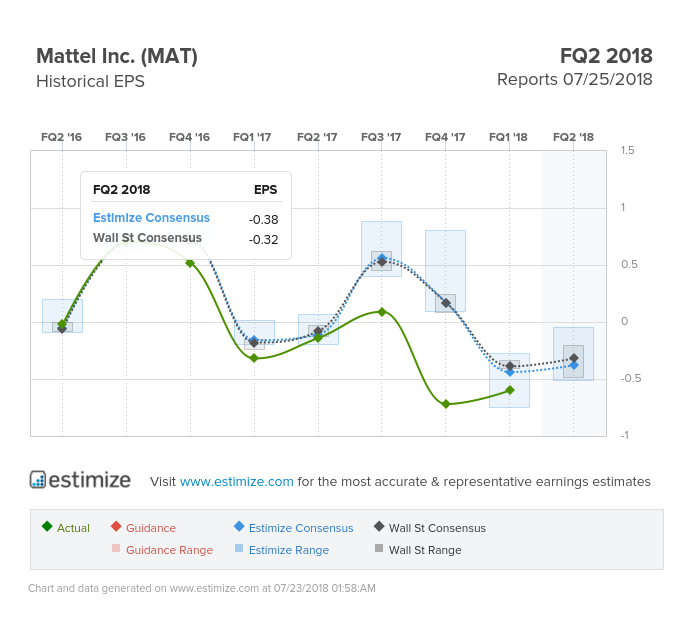Viewport: 685px width, 620px height.
Task: Select the FQ4 '17 axis label
Action: tap(445, 137)
